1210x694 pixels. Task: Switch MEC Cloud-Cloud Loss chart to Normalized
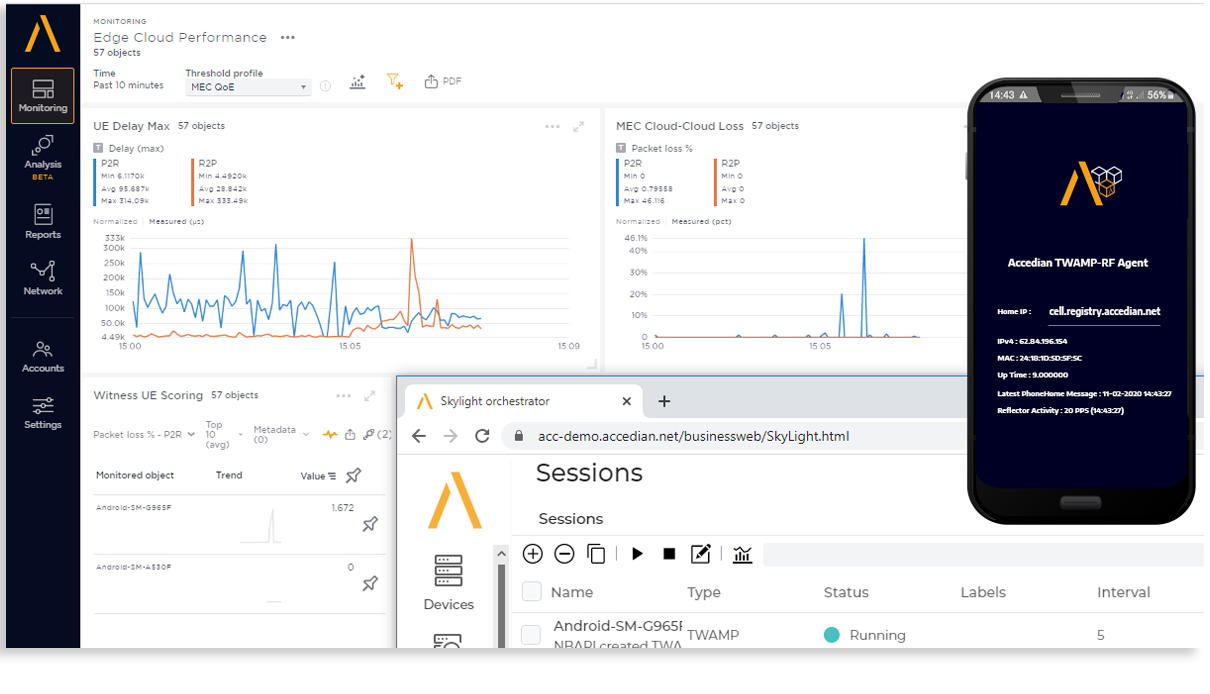pos(638,221)
